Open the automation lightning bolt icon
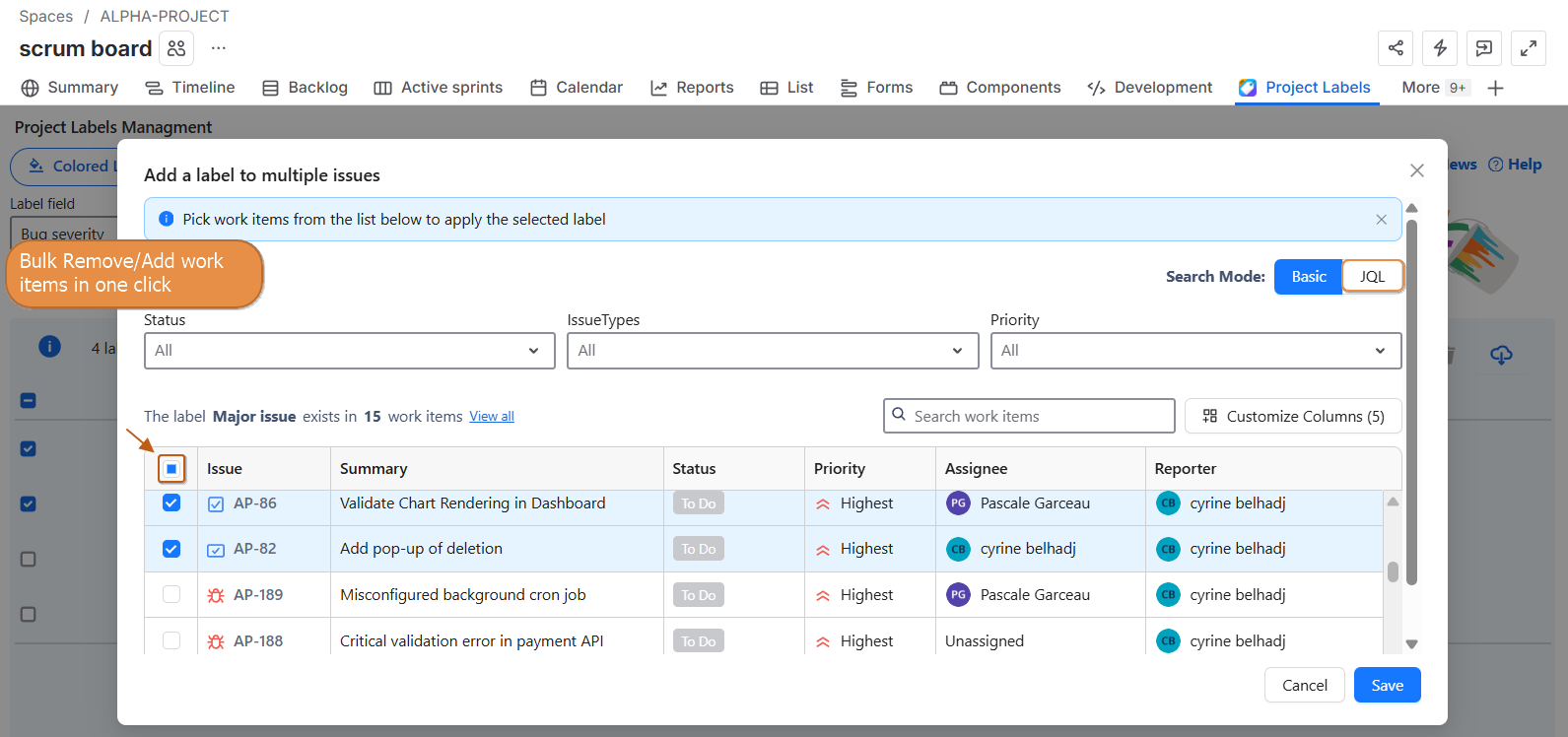Viewport: 1568px width, 737px height. pos(1440,48)
